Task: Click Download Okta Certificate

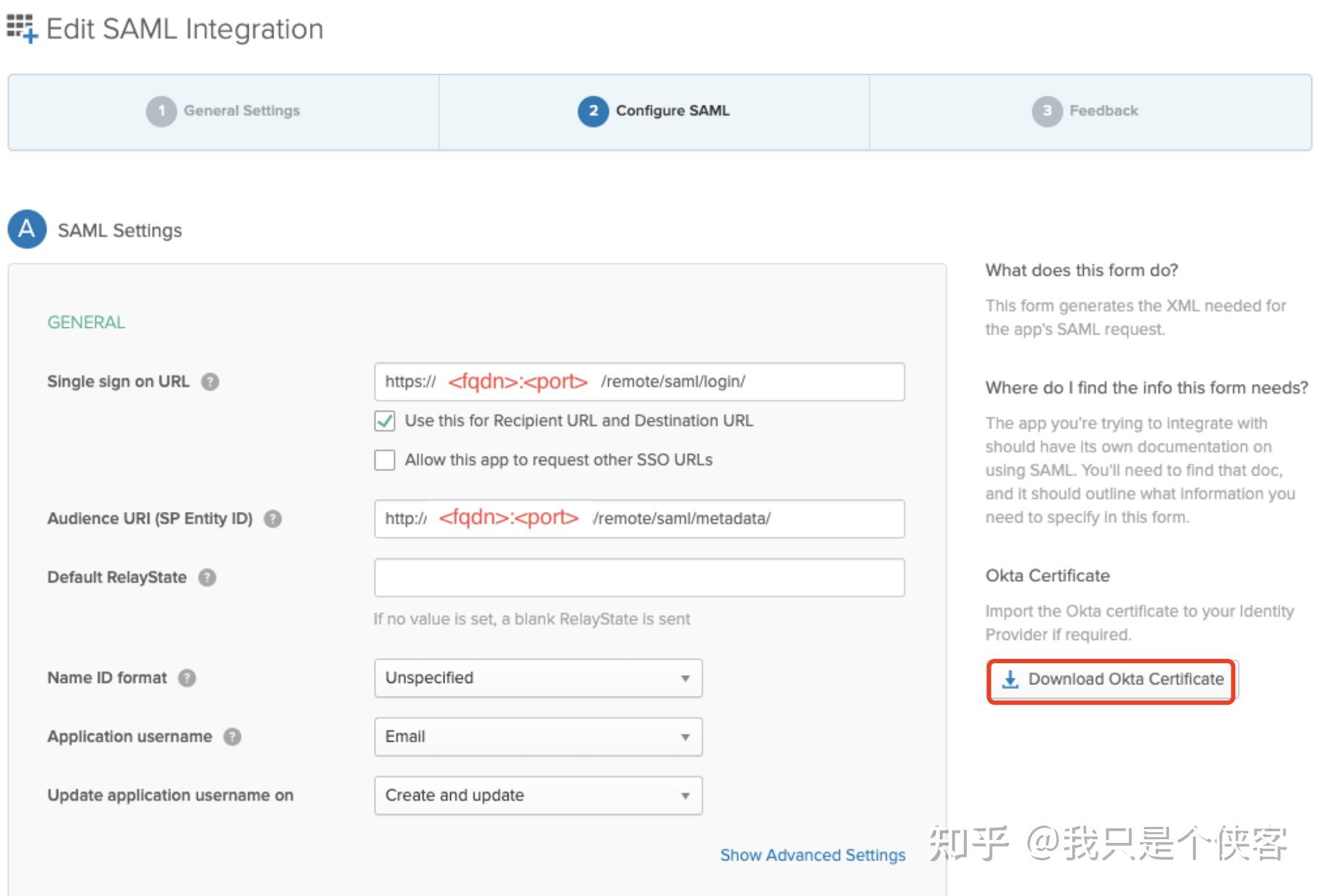Action: point(1111,679)
